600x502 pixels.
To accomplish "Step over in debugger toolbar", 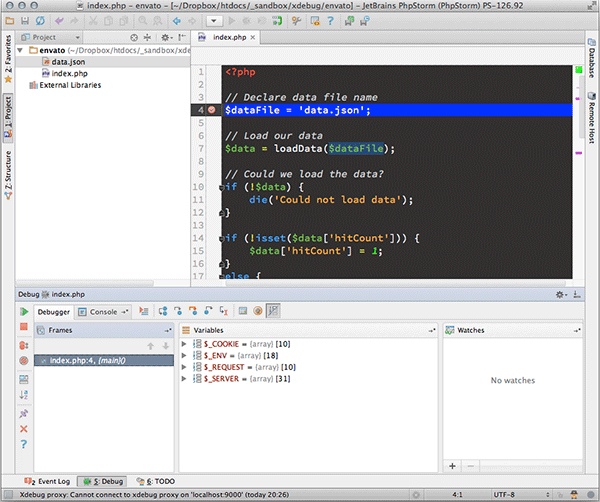I will 163,311.
